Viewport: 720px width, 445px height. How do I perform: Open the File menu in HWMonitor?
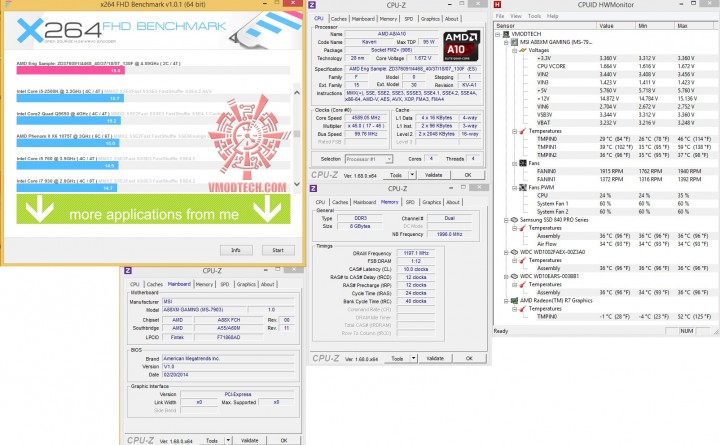click(x=500, y=16)
